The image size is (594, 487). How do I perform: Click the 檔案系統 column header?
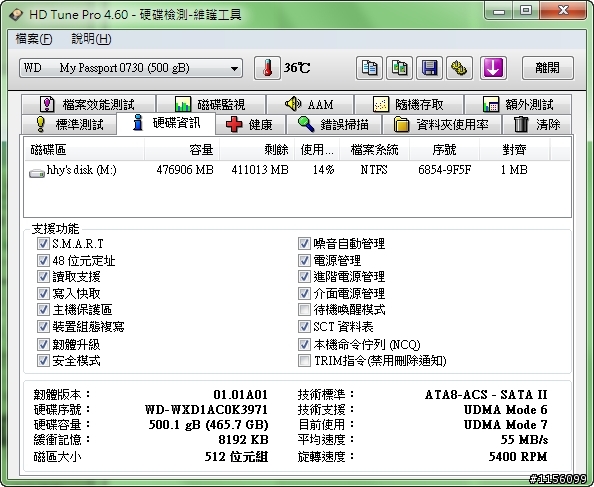point(374,150)
